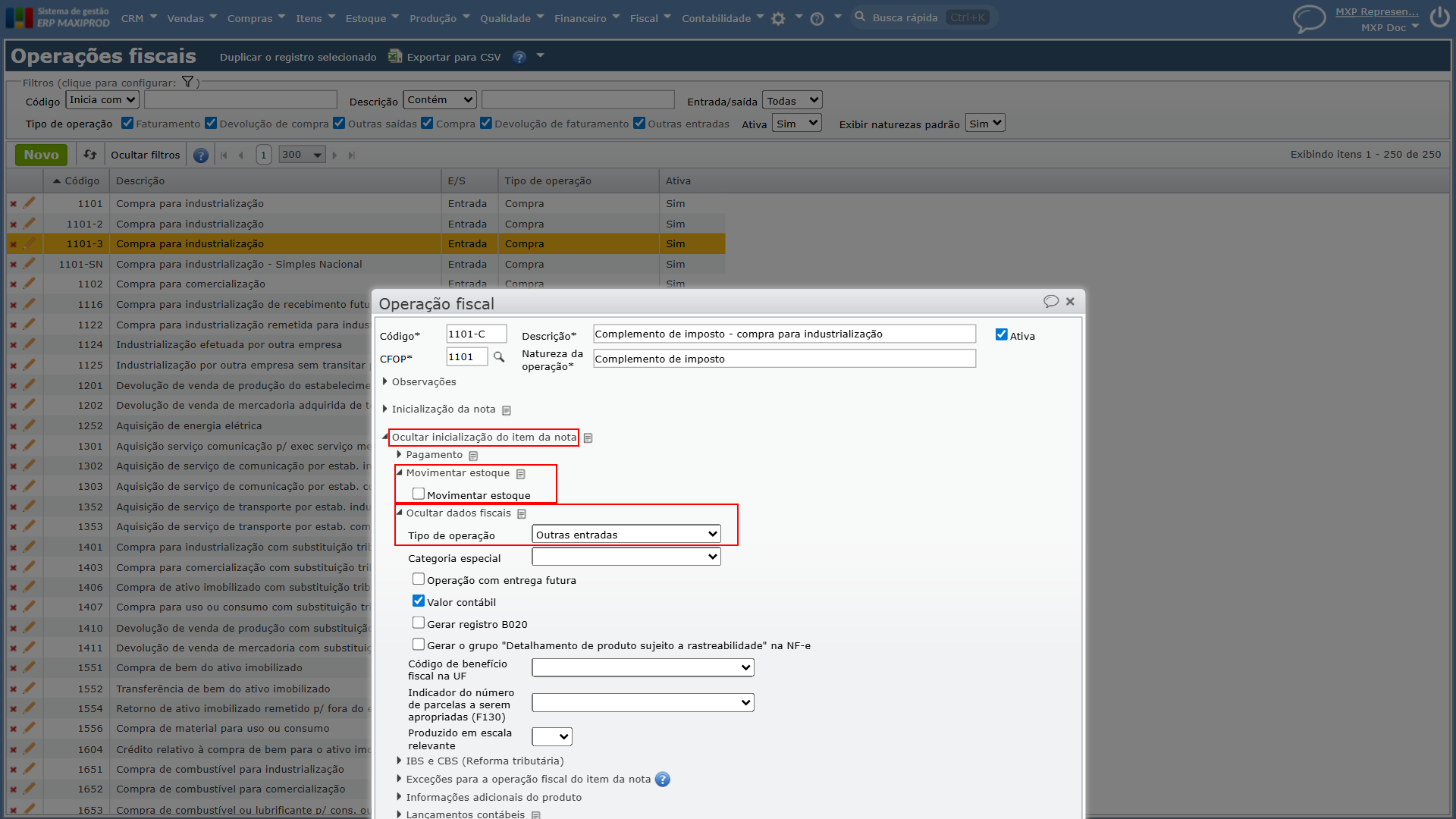Click Ocultar filtros button
The width and height of the screenshot is (1456, 819).
145,155
